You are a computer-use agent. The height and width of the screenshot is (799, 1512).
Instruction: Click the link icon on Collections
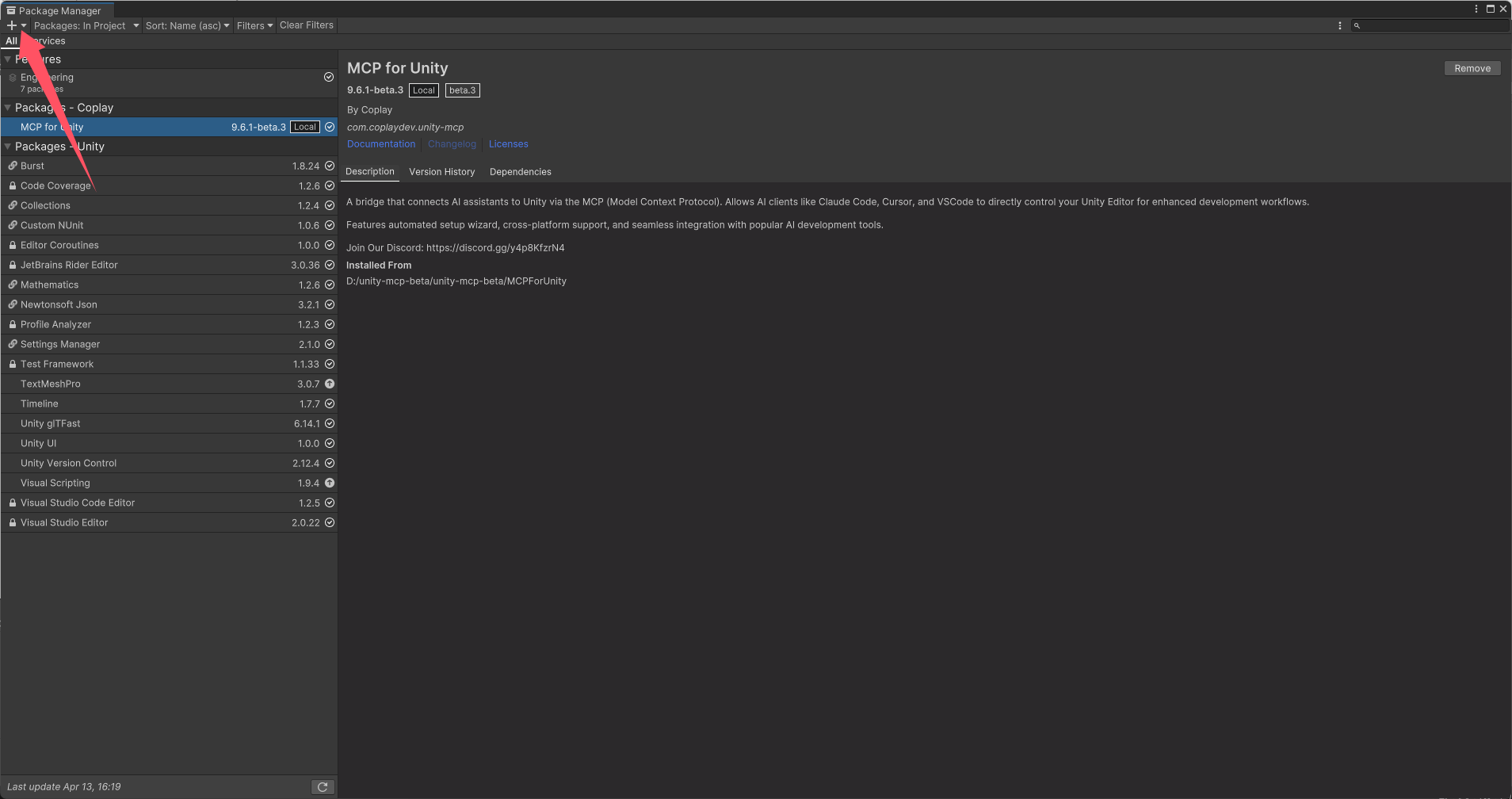(x=13, y=205)
